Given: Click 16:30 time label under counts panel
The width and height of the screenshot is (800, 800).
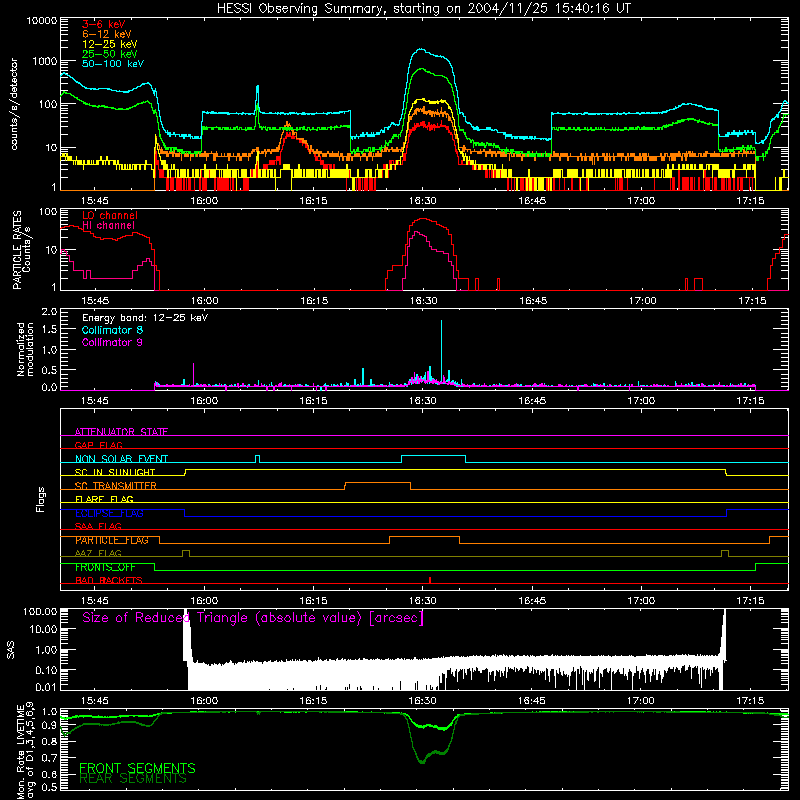Looking at the screenshot, I should 422,201.
